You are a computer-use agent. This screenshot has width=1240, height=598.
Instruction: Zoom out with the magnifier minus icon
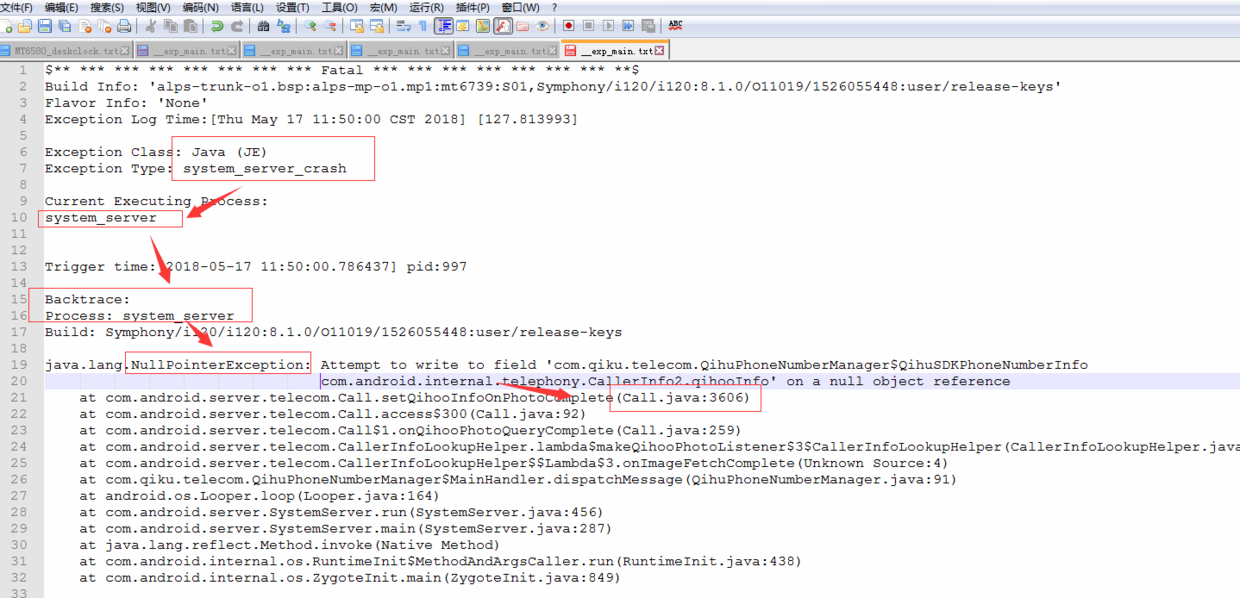point(330,25)
